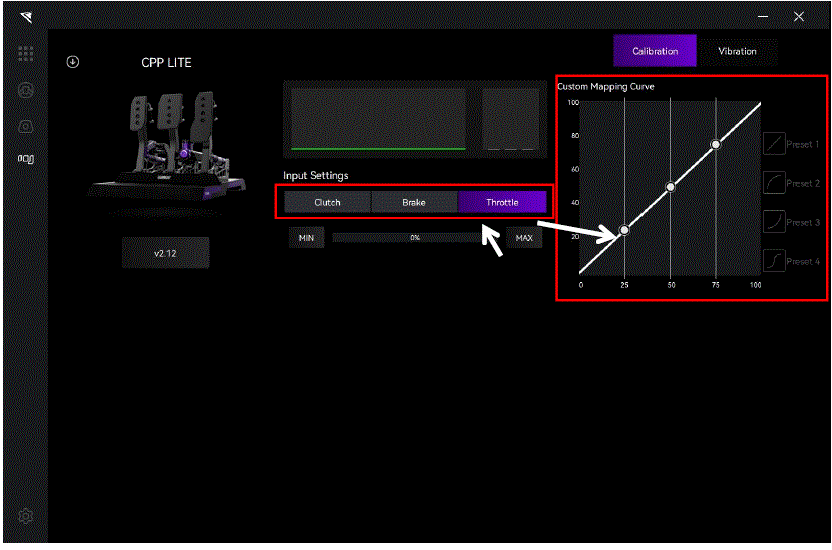Click curve control point at 25
832x550 pixels.
625,230
